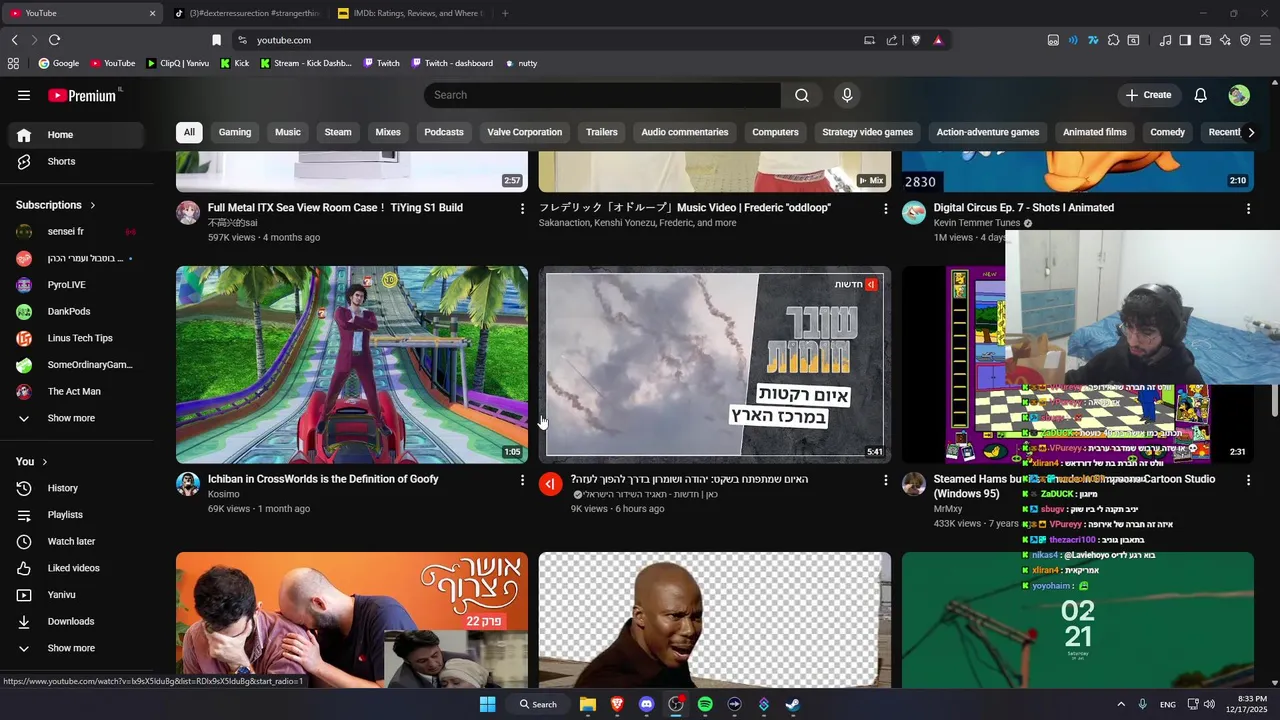Select the Music filter chip
Image resolution: width=1280 pixels, height=720 pixels.
coord(288,132)
